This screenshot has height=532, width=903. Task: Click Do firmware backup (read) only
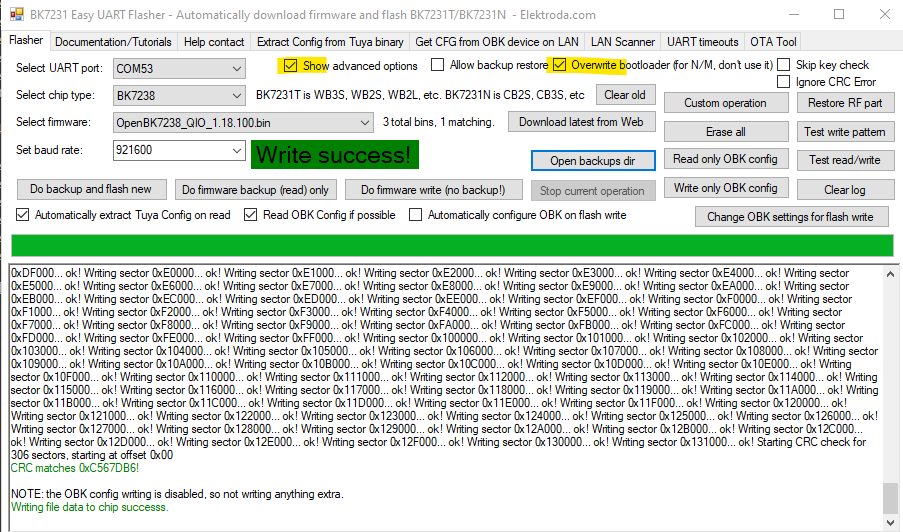coord(255,190)
